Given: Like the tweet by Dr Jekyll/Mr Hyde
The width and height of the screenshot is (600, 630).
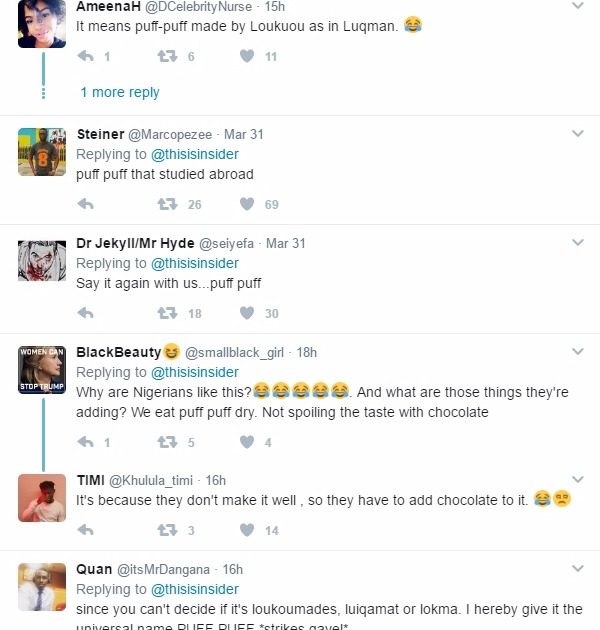Looking at the screenshot, I should click(247, 314).
